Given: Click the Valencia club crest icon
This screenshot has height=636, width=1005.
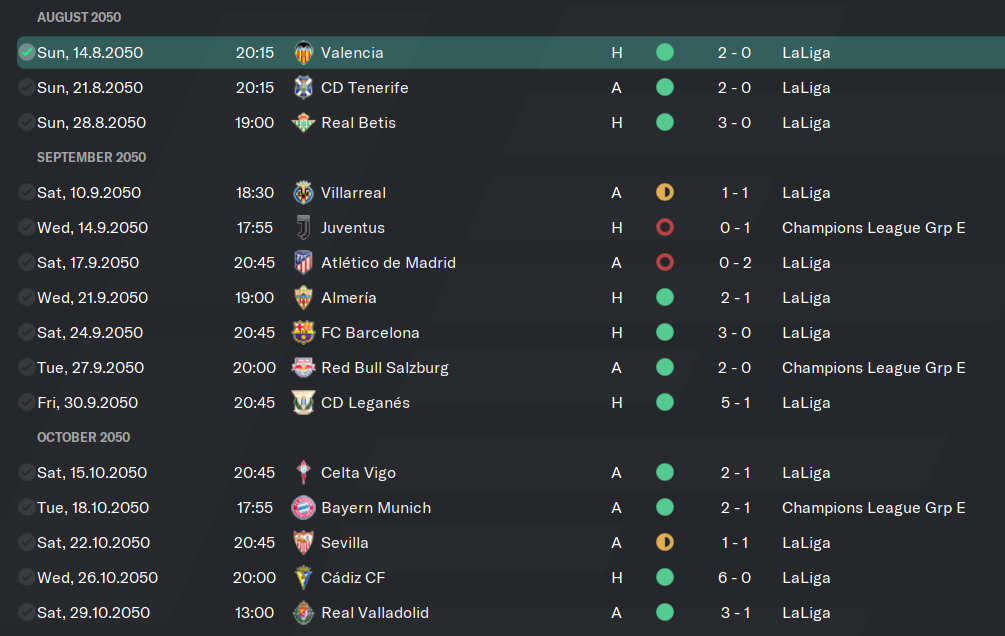Looking at the screenshot, I should point(303,53).
